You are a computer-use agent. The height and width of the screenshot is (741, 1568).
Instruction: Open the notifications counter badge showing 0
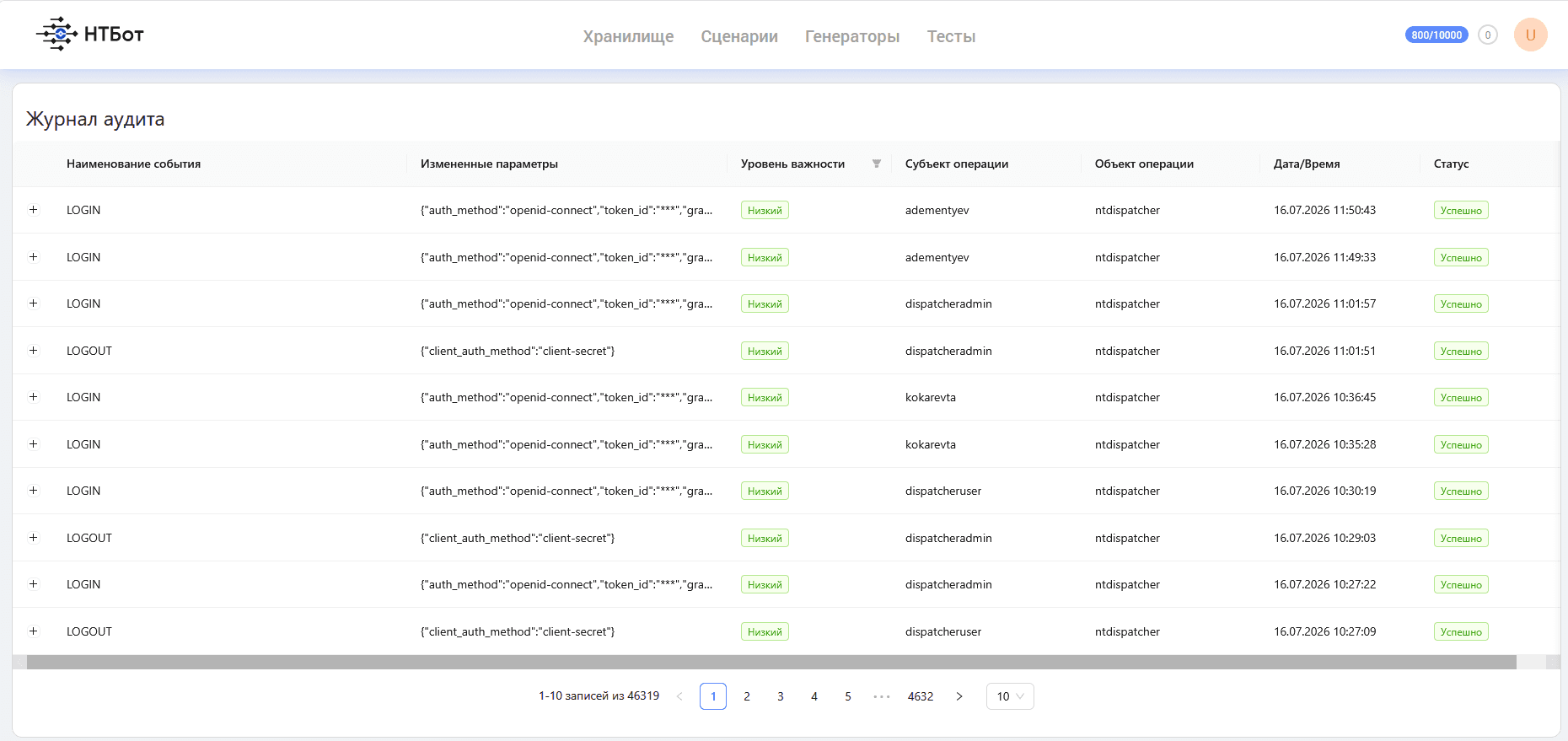[1488, 35]
